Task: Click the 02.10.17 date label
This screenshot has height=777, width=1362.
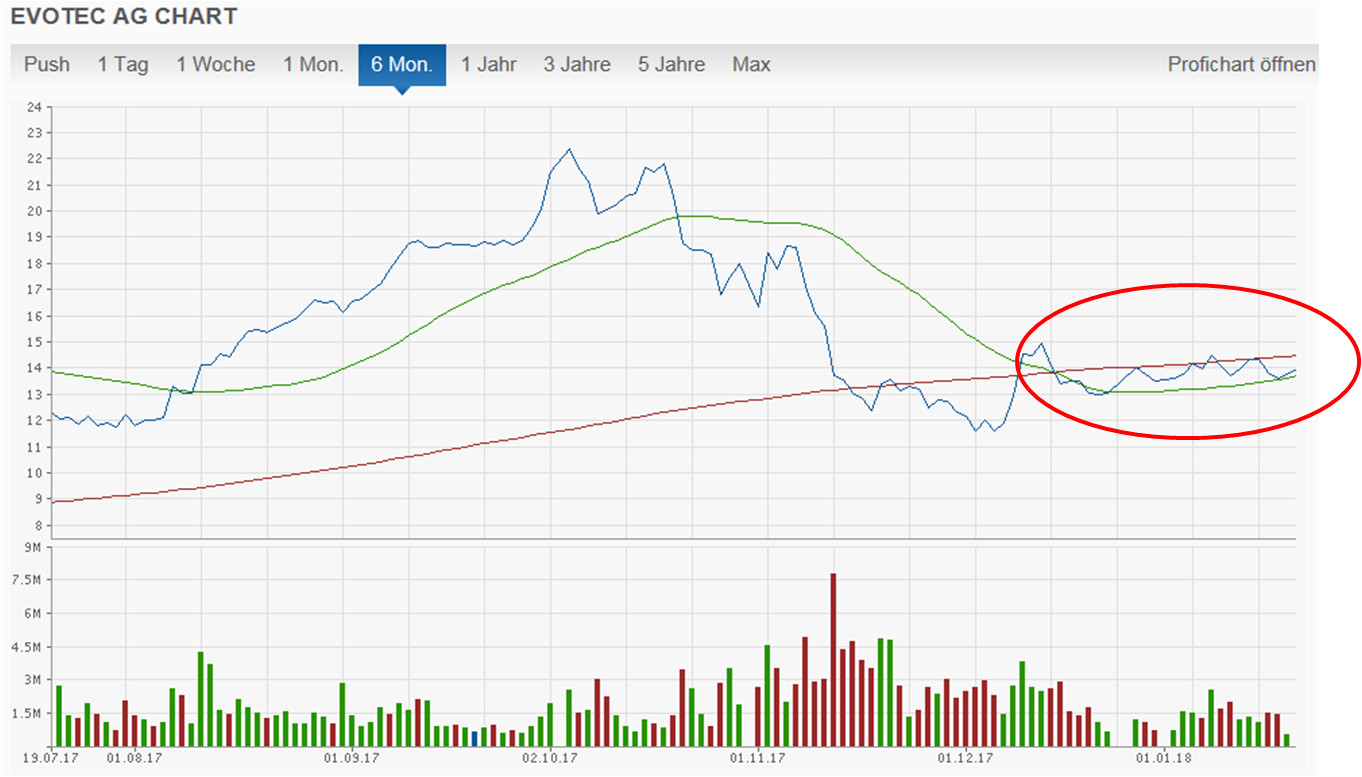Action: [x=552, y=758]
